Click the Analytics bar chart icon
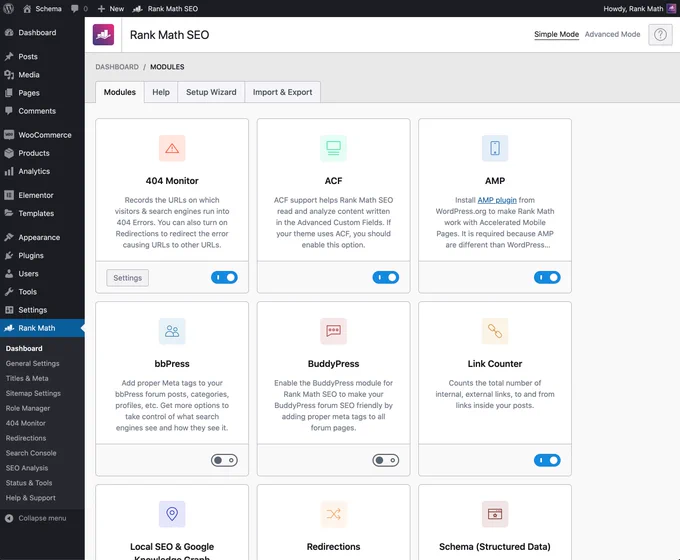This screenshot has height=560, width=680. click(x=9, y=171)
